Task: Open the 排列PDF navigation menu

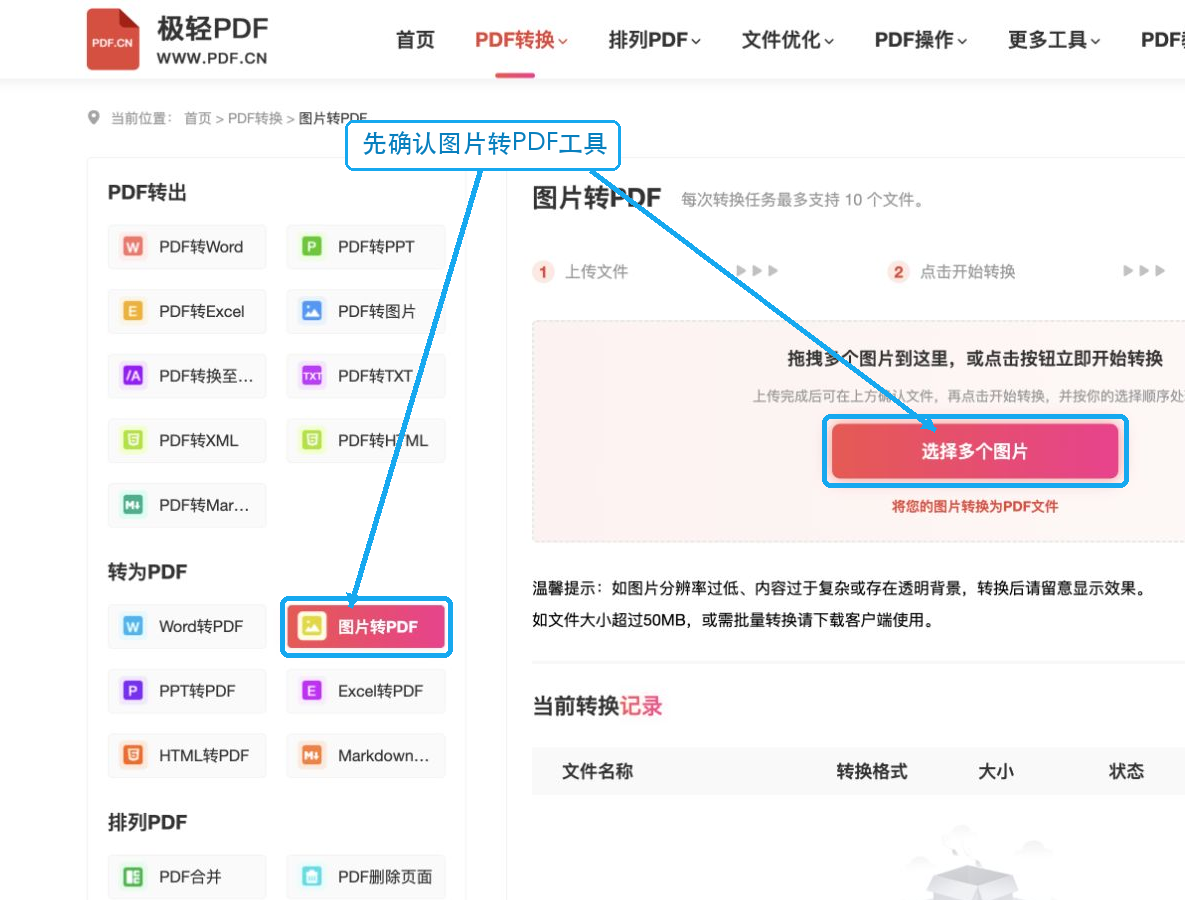Action: 654,40
